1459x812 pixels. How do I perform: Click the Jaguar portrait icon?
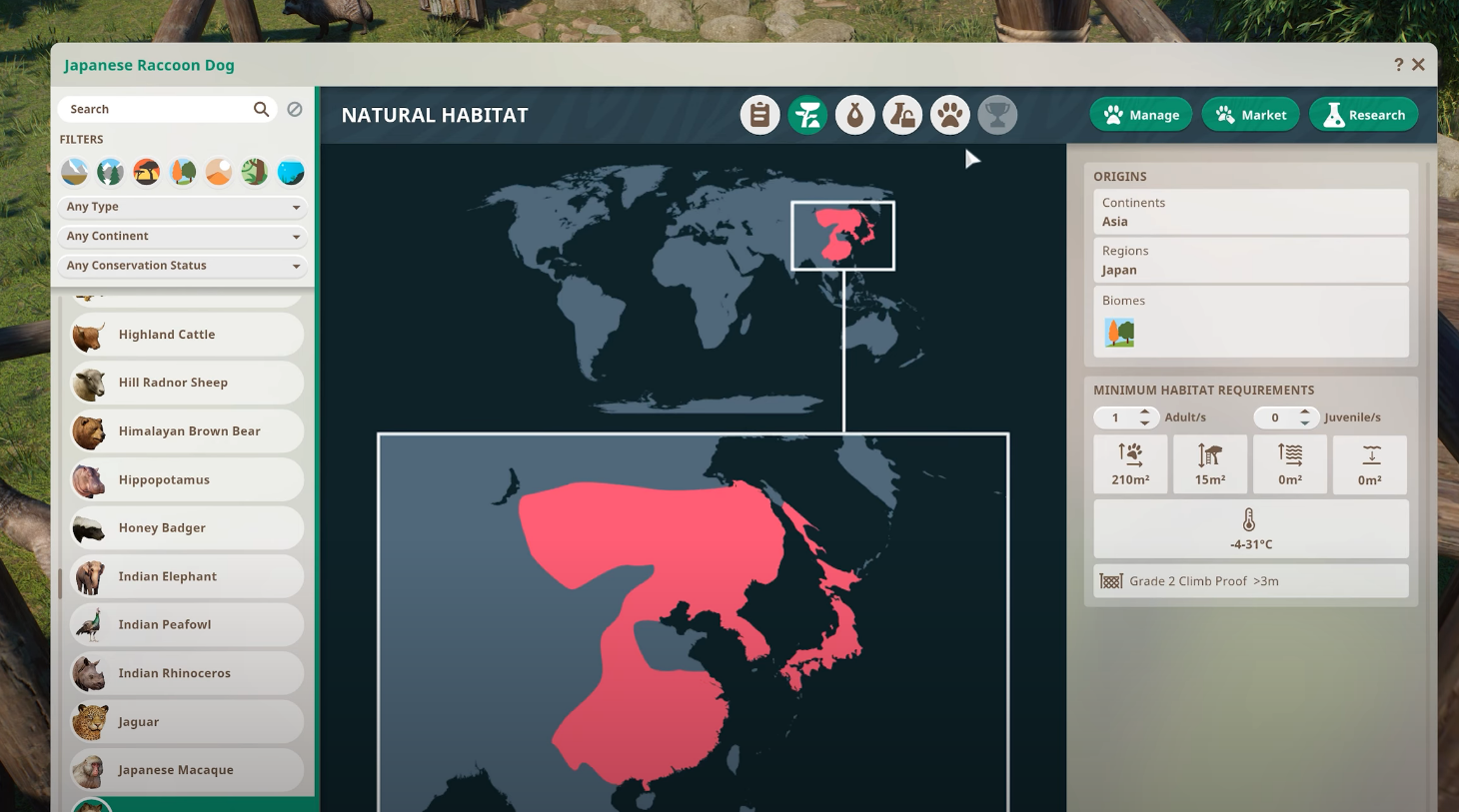point(89,722)
